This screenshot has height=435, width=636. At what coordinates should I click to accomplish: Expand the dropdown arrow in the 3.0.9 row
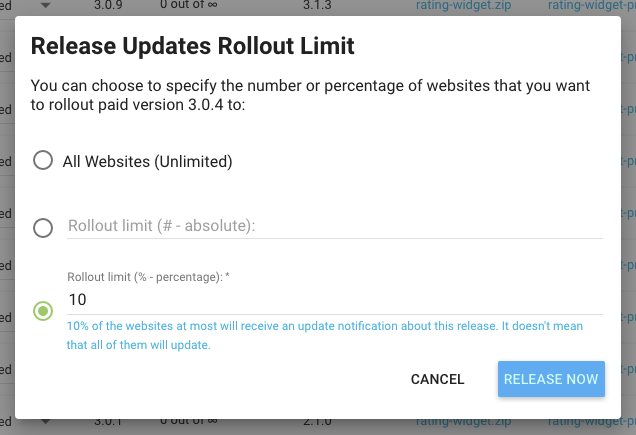[x=45, y=5]
